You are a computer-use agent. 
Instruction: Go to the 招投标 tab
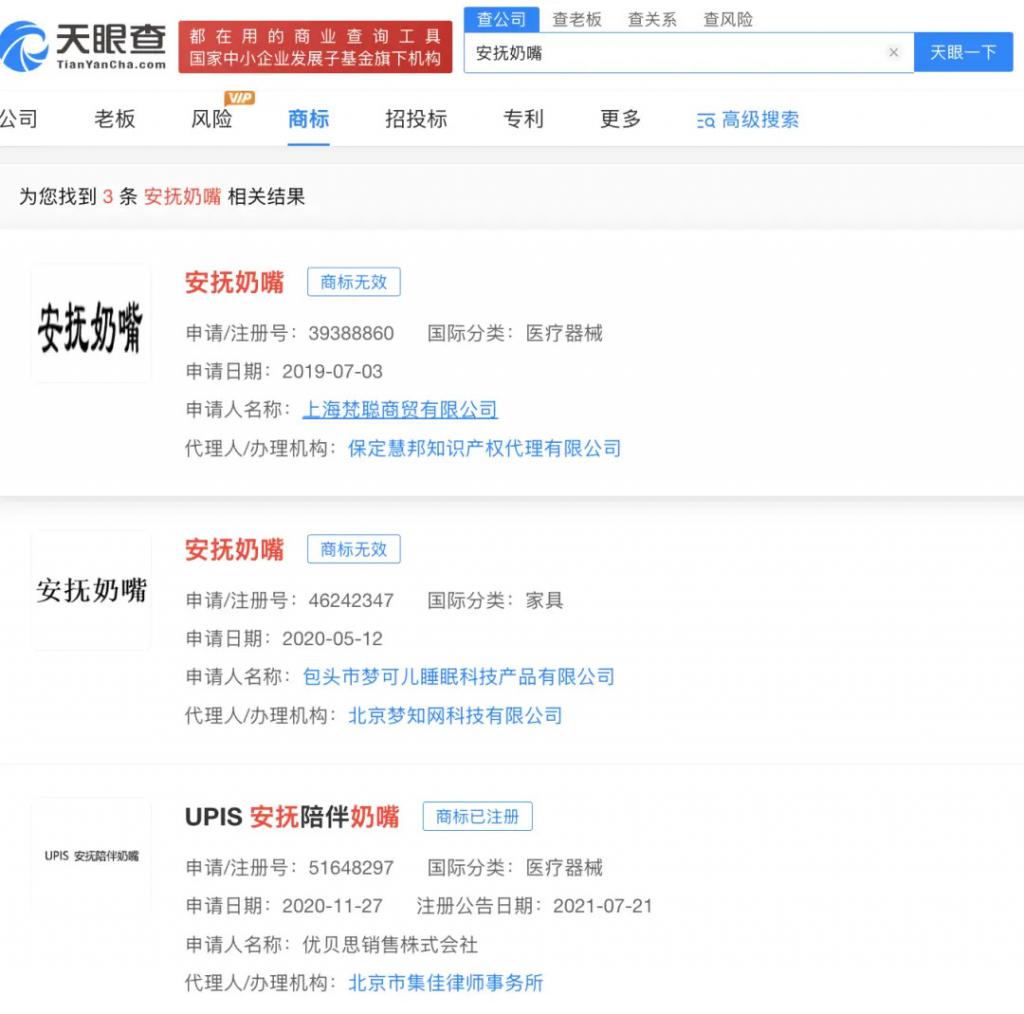(x=416, y=119)
